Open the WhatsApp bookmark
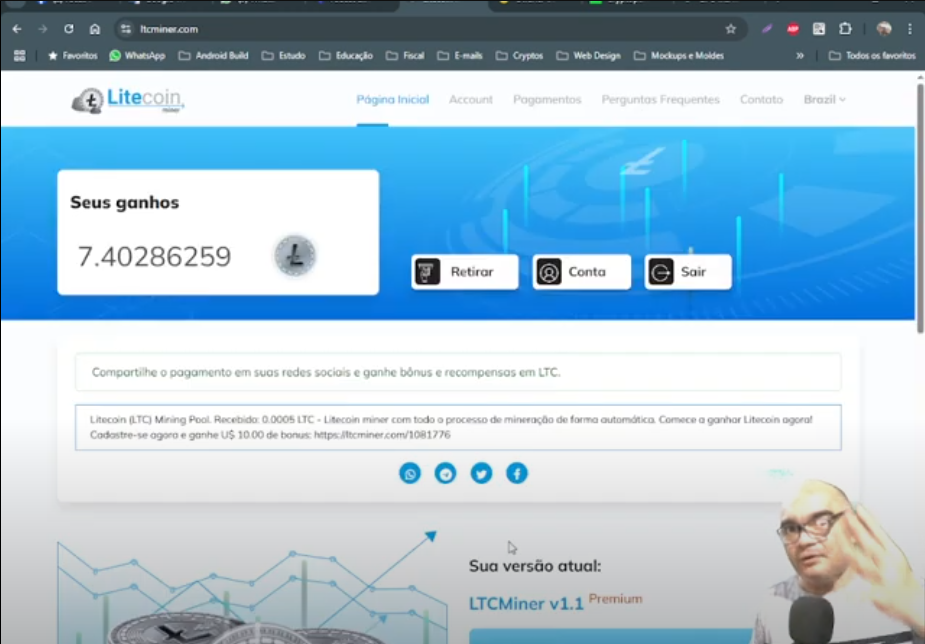This screenshot has width=925, height=644. click(x=137, y=55)
